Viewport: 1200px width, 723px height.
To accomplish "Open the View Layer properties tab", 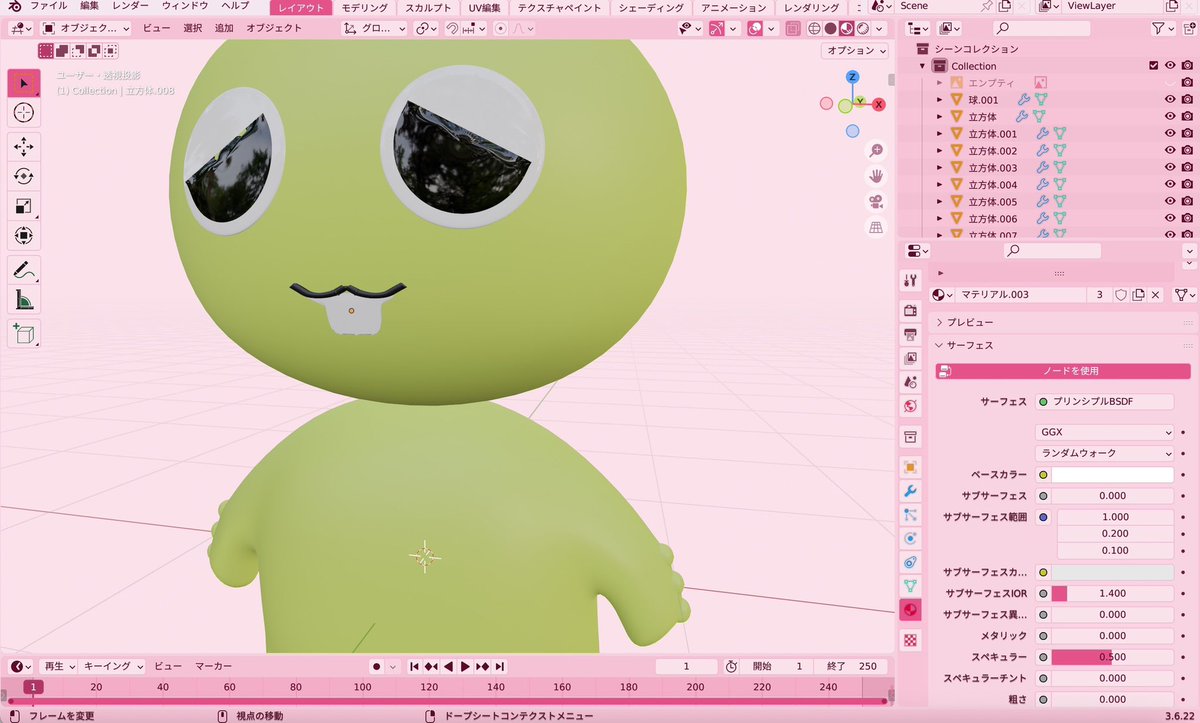I will (x=910, y=359).
